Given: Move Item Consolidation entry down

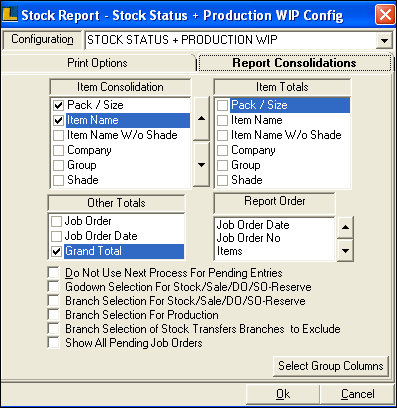Looking at the screenshot, I should (201, 165).
